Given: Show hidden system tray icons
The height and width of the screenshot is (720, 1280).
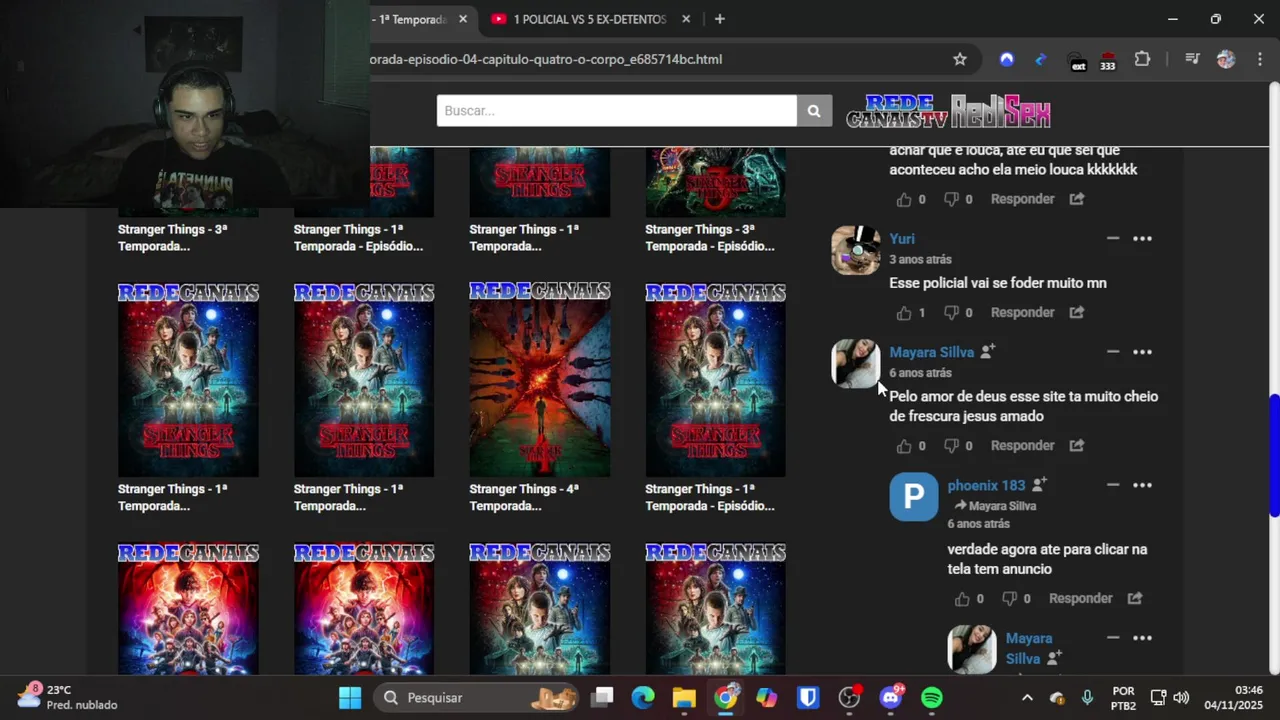Looking at the screenshot, I should point(1027,698).
